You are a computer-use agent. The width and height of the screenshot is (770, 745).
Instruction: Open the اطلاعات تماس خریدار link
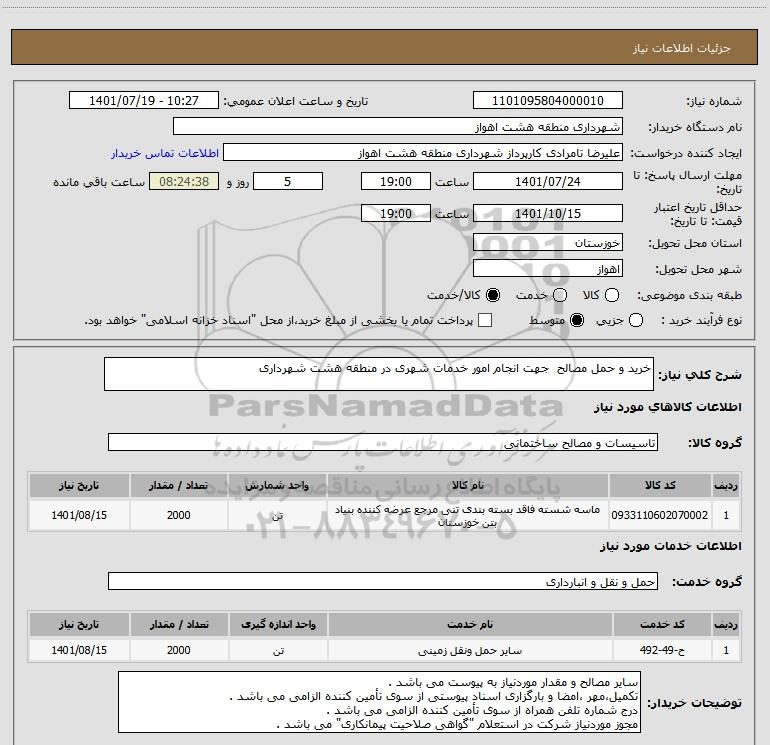[165, 153]
